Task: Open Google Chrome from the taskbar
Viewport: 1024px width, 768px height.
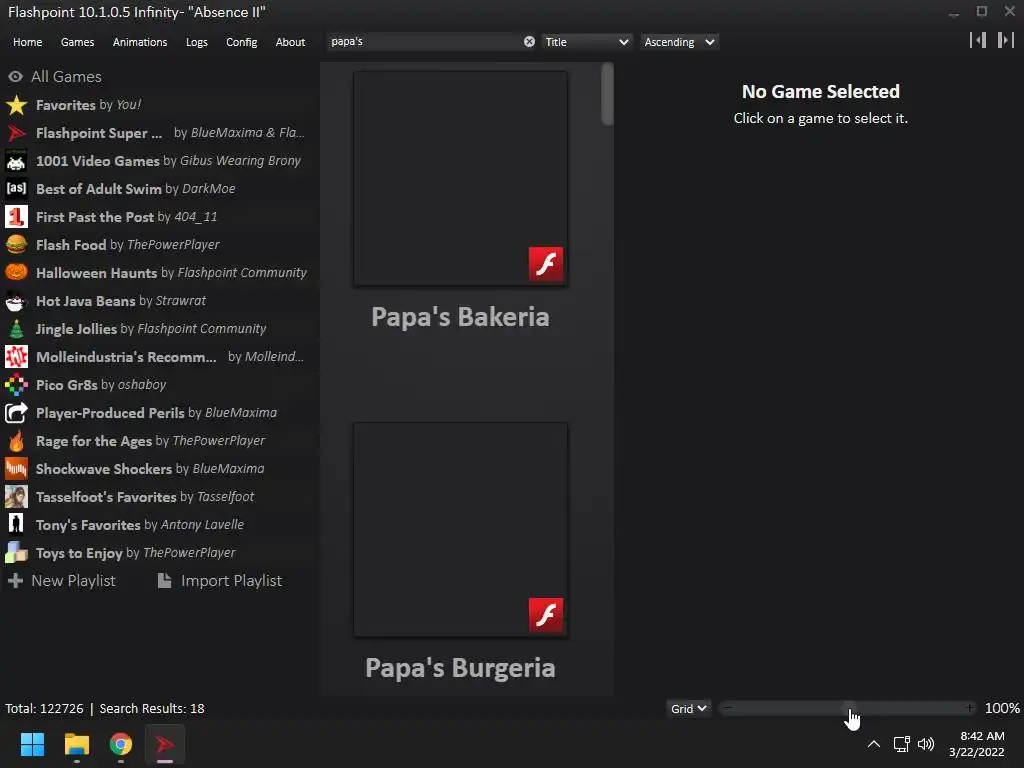Action: click(121, 744)
